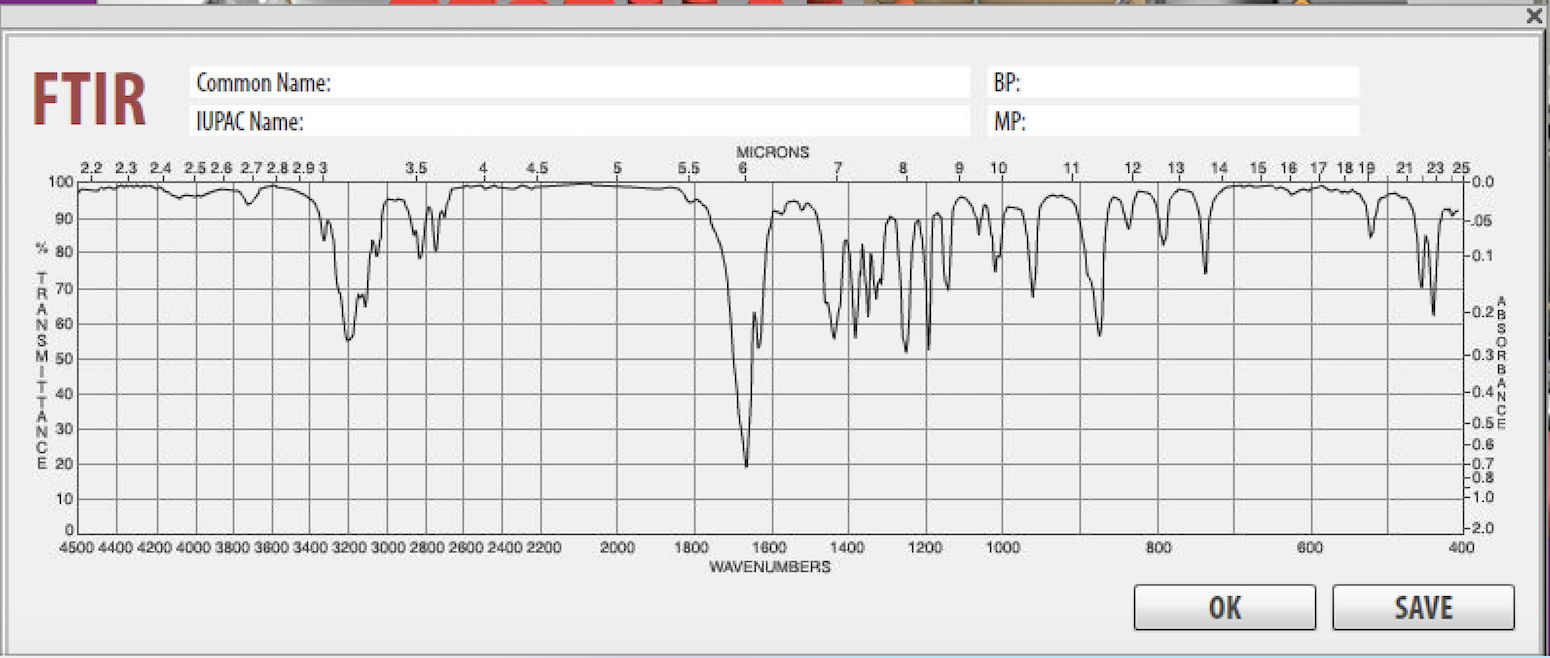
Task: Click the OK button
Action: click(x=1224, y=607)
